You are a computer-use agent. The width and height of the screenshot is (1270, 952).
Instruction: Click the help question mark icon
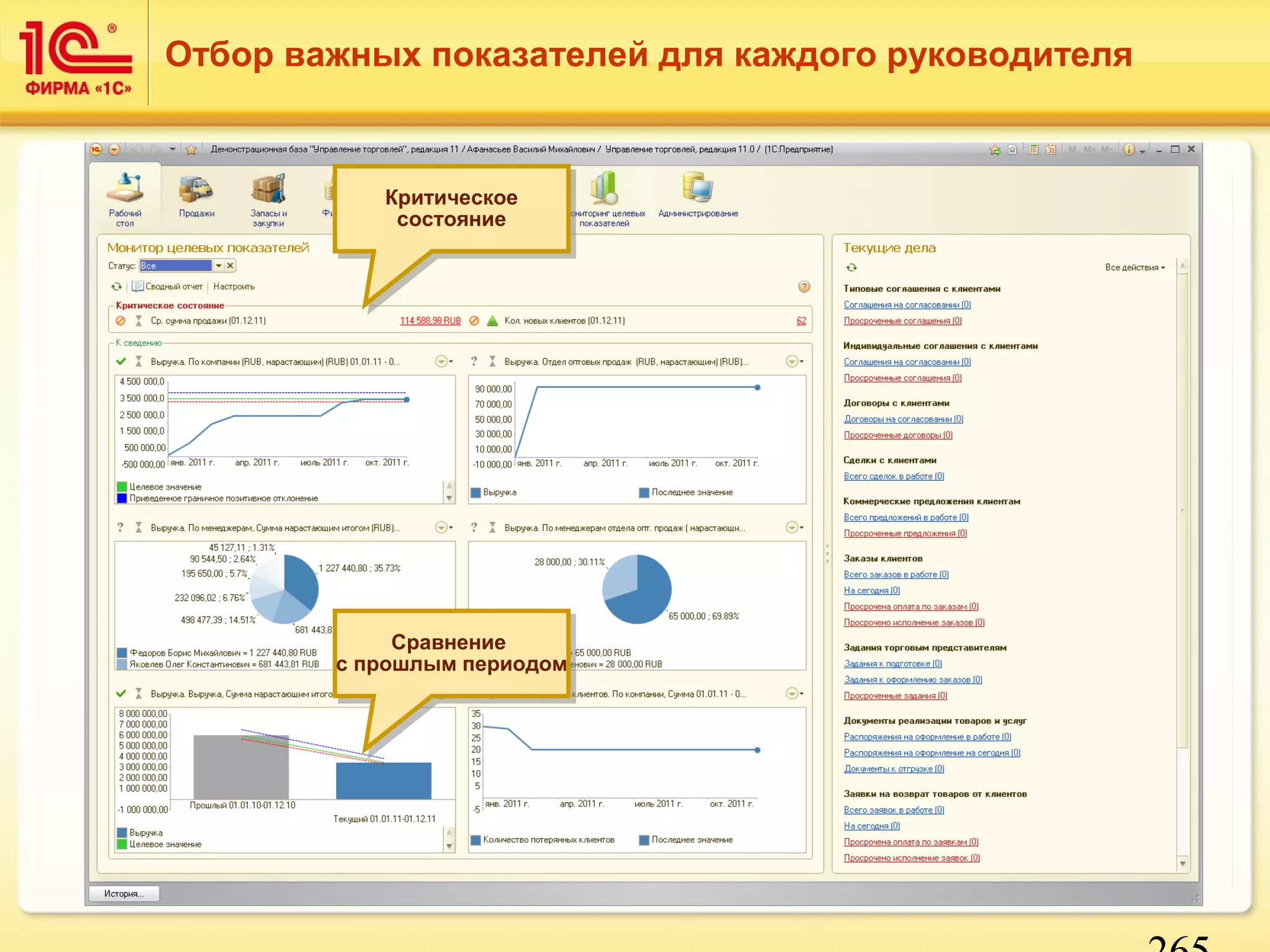[804, 286]
